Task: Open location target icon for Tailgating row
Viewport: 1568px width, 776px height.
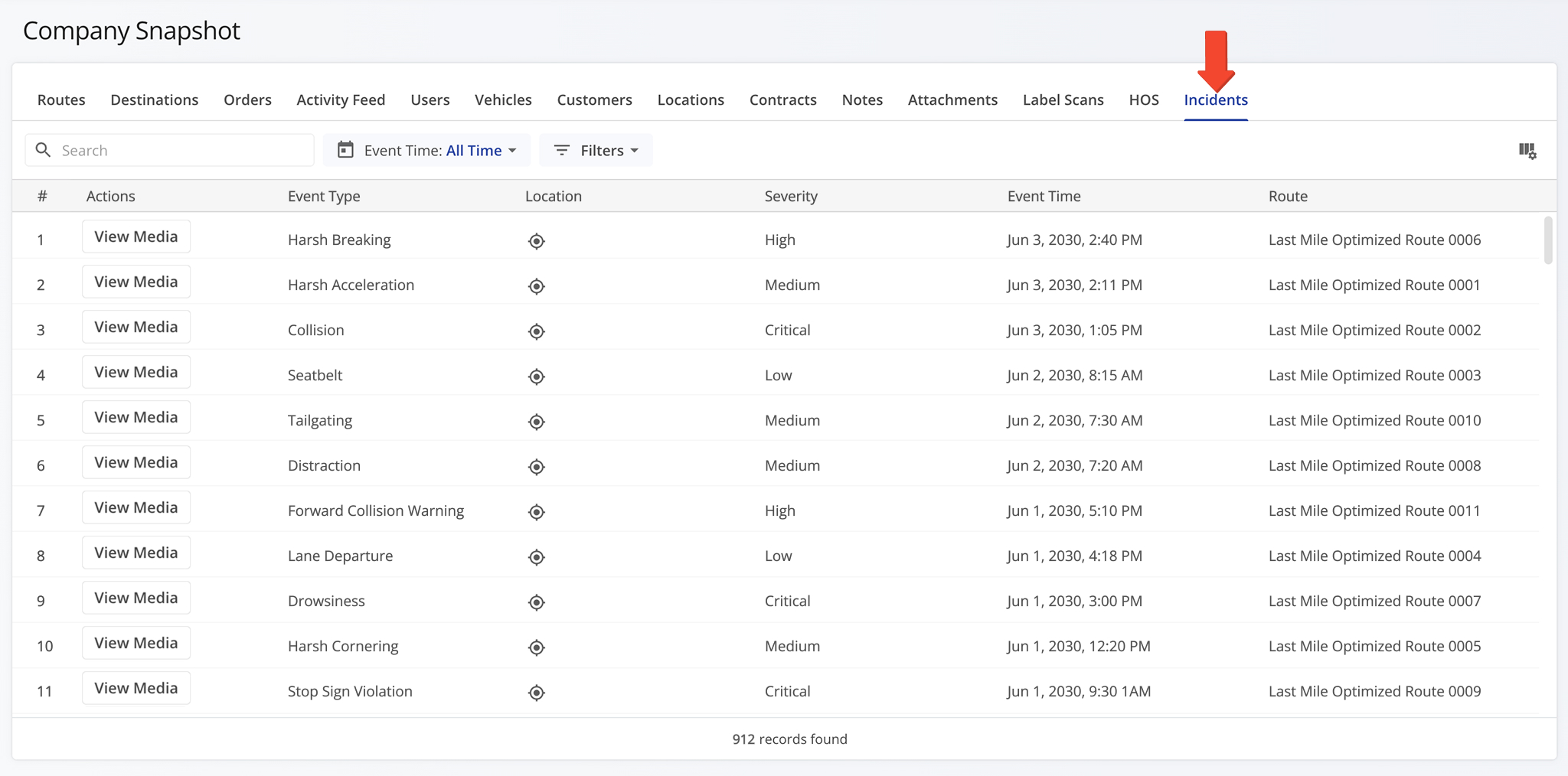Action: 537,422
